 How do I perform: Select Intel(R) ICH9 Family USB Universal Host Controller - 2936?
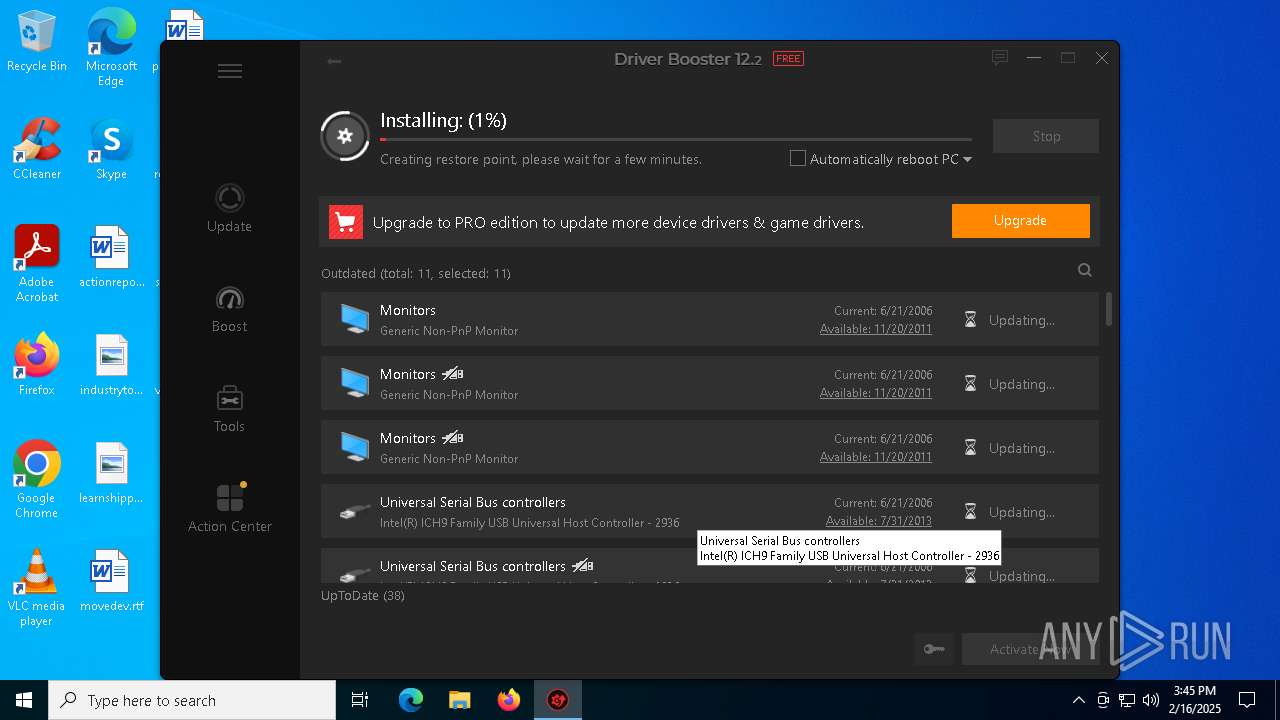tap(530, 523)
